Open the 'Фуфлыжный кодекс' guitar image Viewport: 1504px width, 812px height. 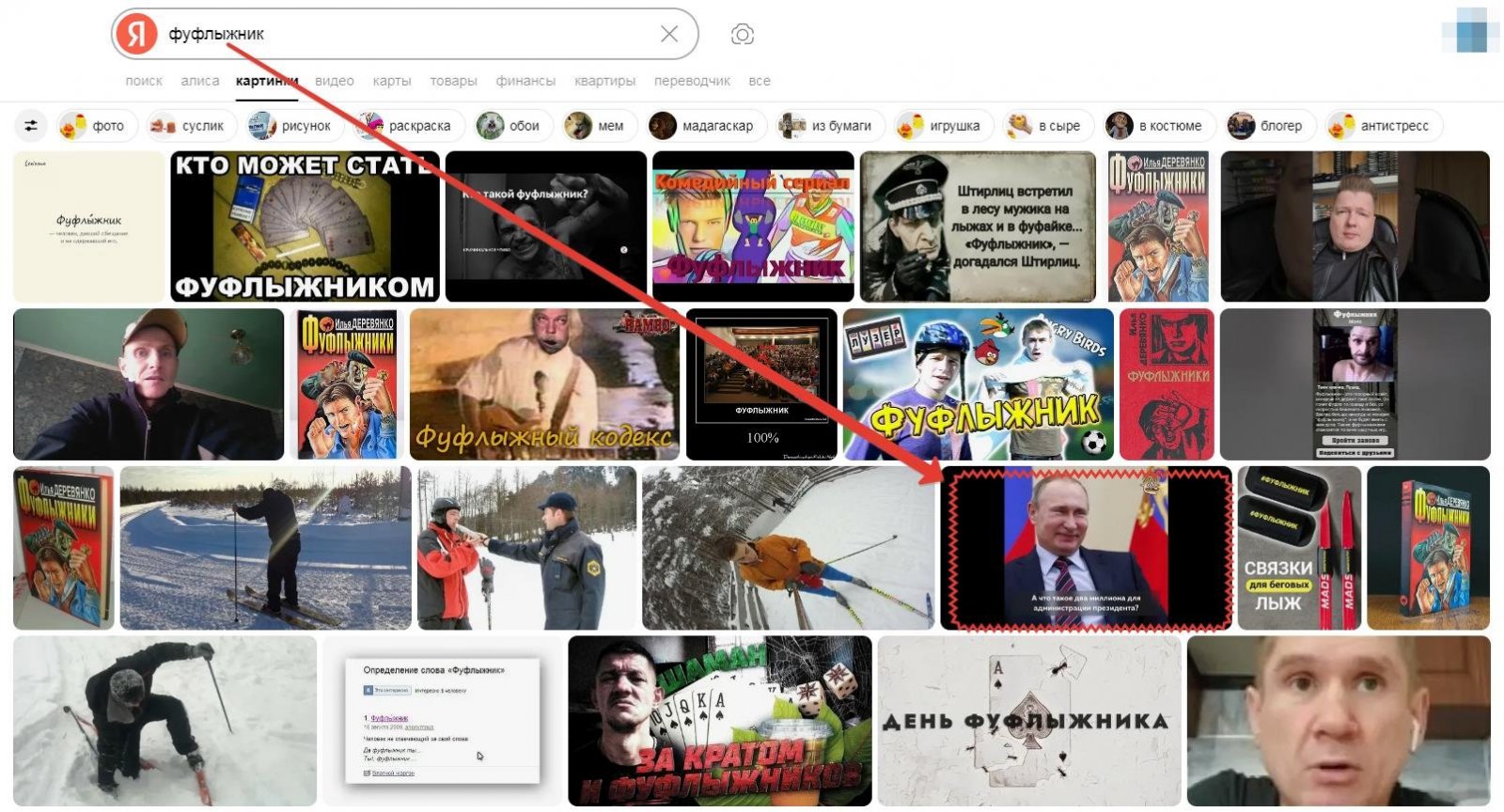coord(543,384)
